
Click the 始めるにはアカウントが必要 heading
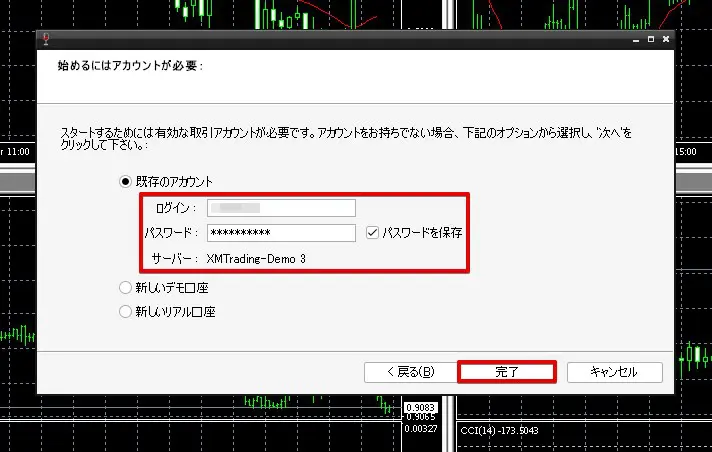tap(131, 66)
